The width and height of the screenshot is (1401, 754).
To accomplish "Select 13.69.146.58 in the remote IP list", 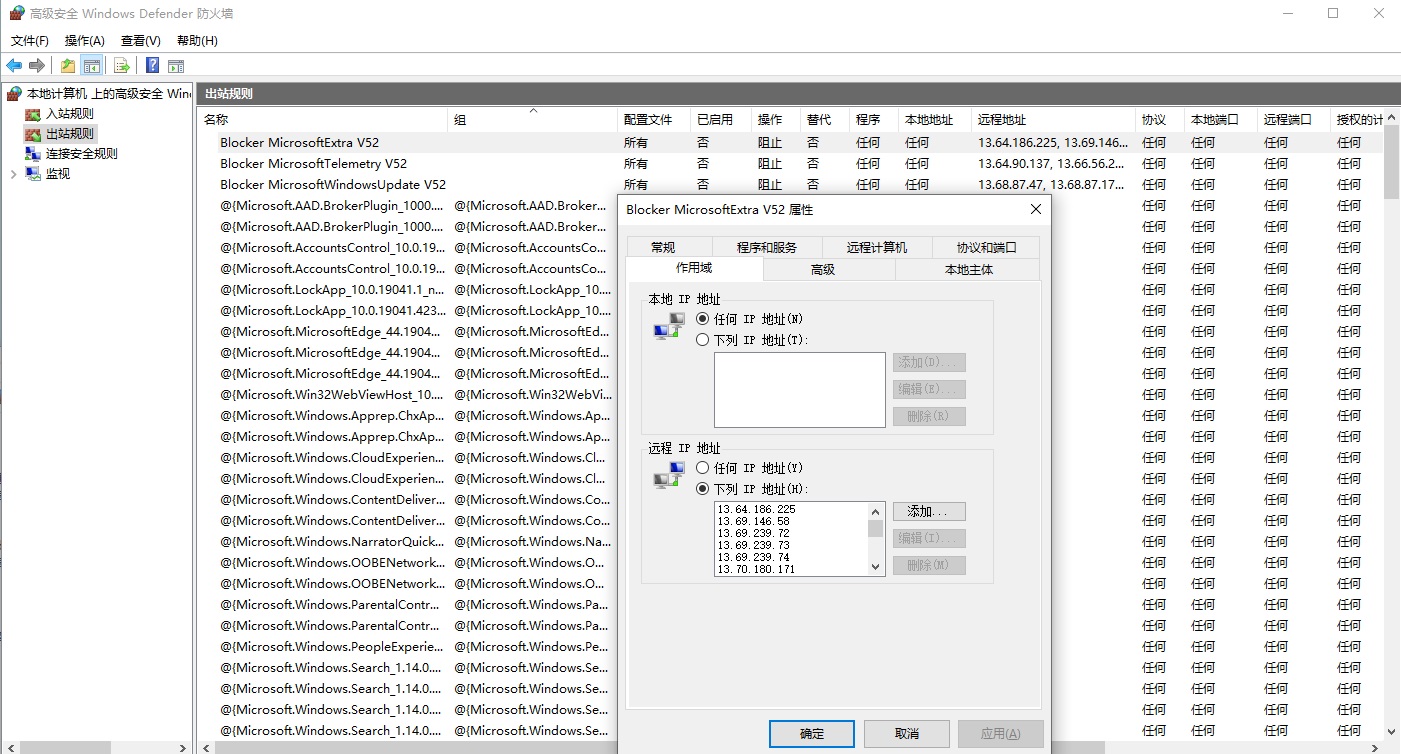I will [x=753, y=521].
